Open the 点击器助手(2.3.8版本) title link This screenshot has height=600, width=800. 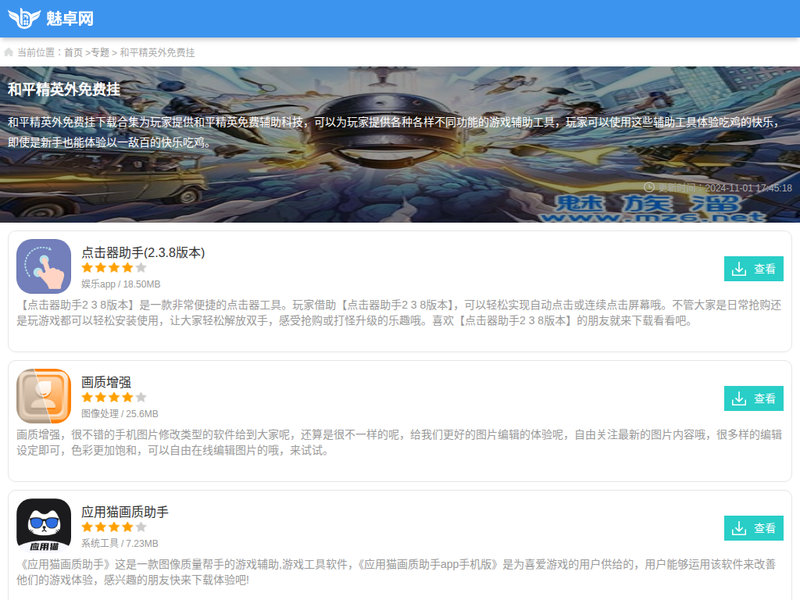point(143,252)
